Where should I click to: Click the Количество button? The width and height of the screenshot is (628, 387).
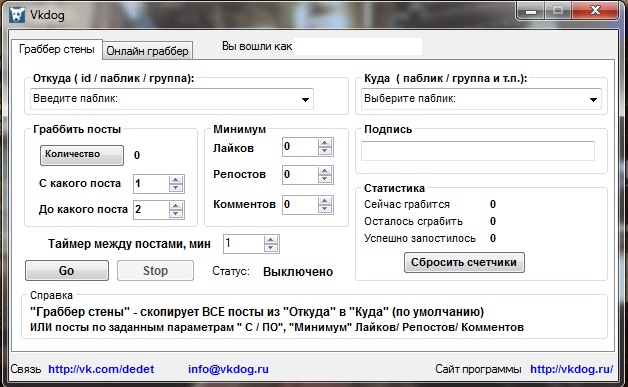(82, 155)
